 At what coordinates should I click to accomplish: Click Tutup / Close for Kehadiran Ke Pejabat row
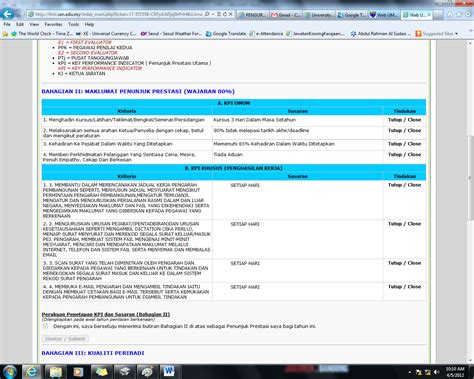point(404,144)
